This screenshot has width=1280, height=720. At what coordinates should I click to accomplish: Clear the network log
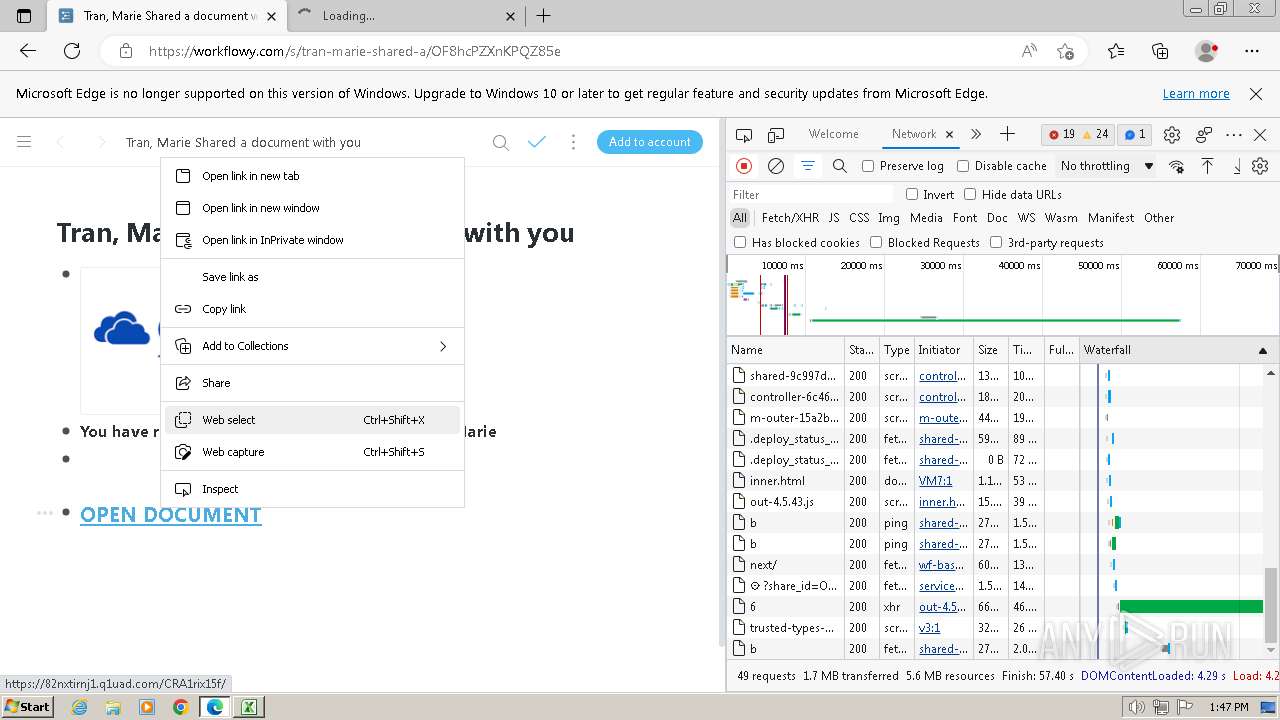pos(776,166)
